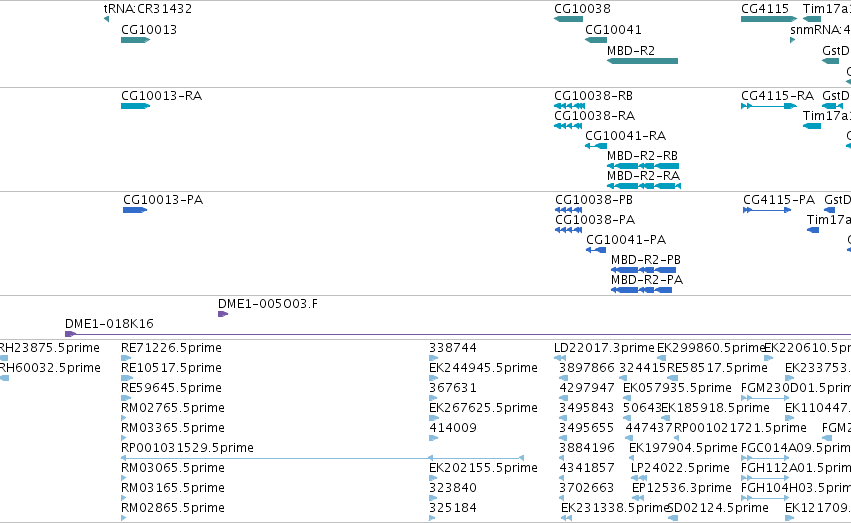Select the EK057935.5prime EST
This screenshot has width=851, height=523.
click(x=628, y=398)
